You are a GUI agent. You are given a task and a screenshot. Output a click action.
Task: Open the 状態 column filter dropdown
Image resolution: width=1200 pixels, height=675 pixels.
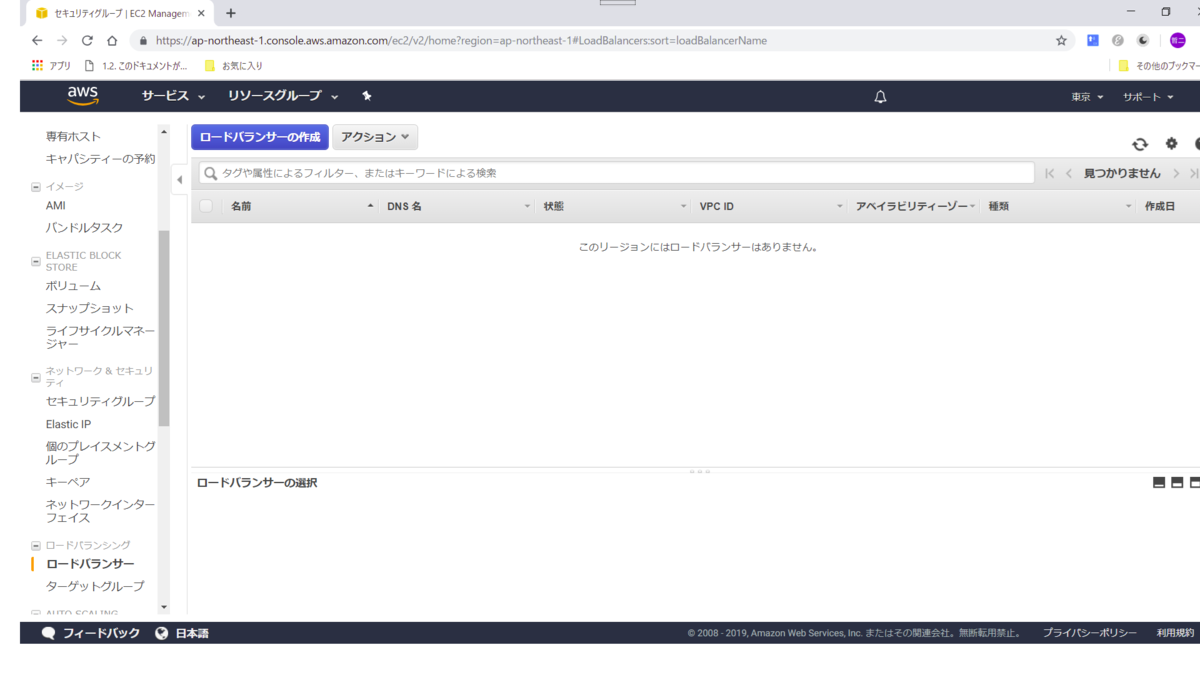tap(683, 205)
